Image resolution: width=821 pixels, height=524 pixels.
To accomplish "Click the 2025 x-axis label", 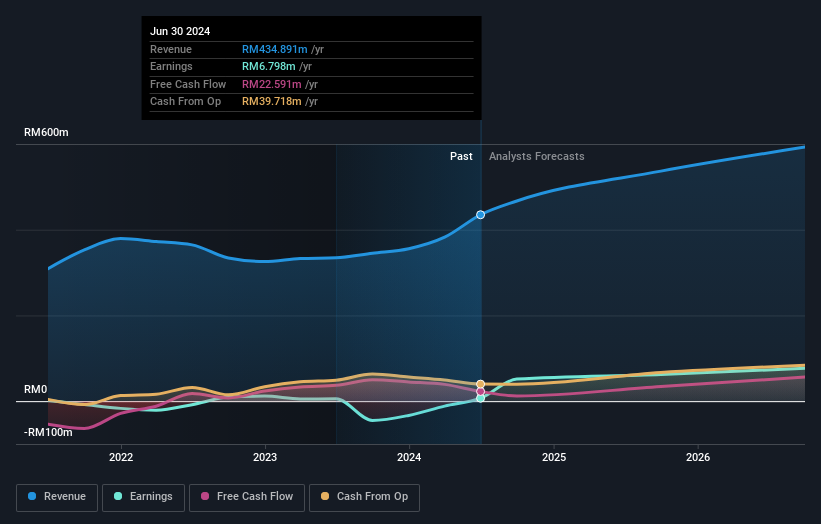I will point(554,457).
